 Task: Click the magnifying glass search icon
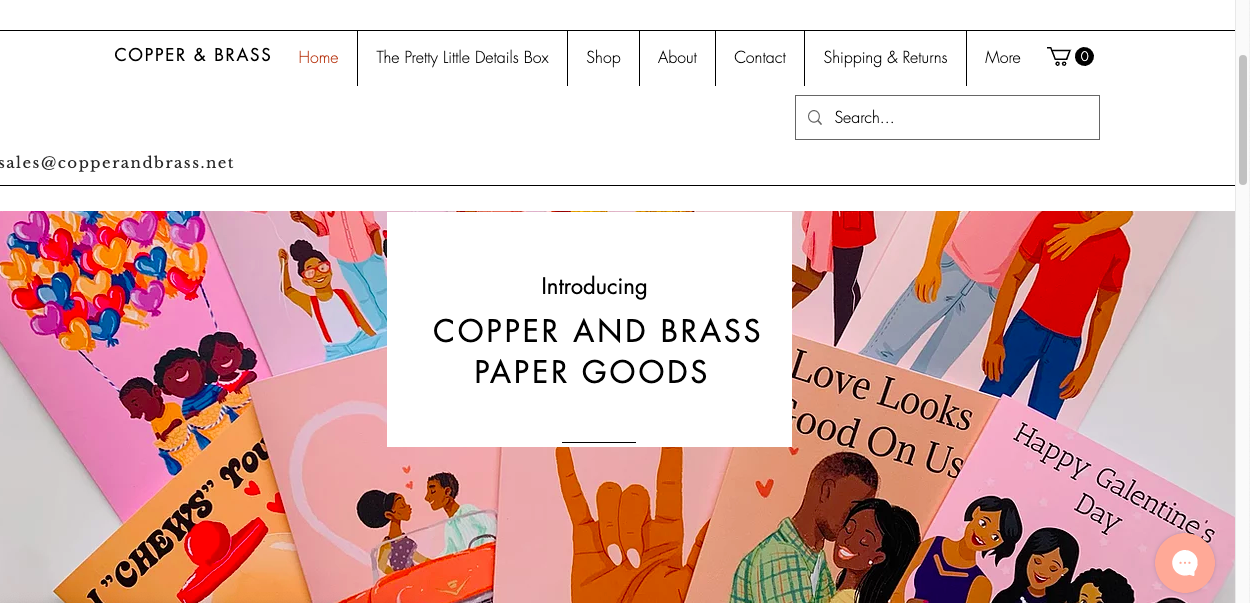tap(815, 118)
